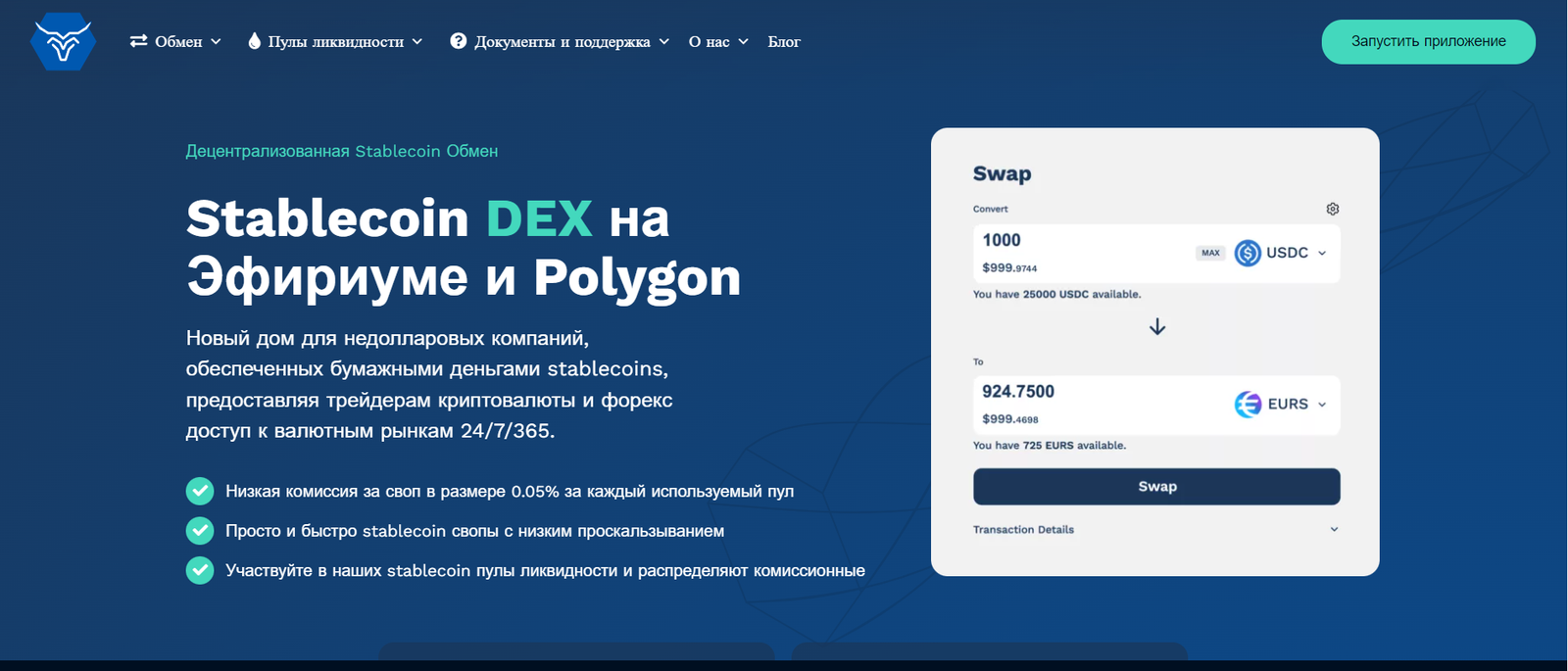Click the droplet icon beside Пулы ликвидности
Viewport: 1568px width, 671px height.
(255, 41)
